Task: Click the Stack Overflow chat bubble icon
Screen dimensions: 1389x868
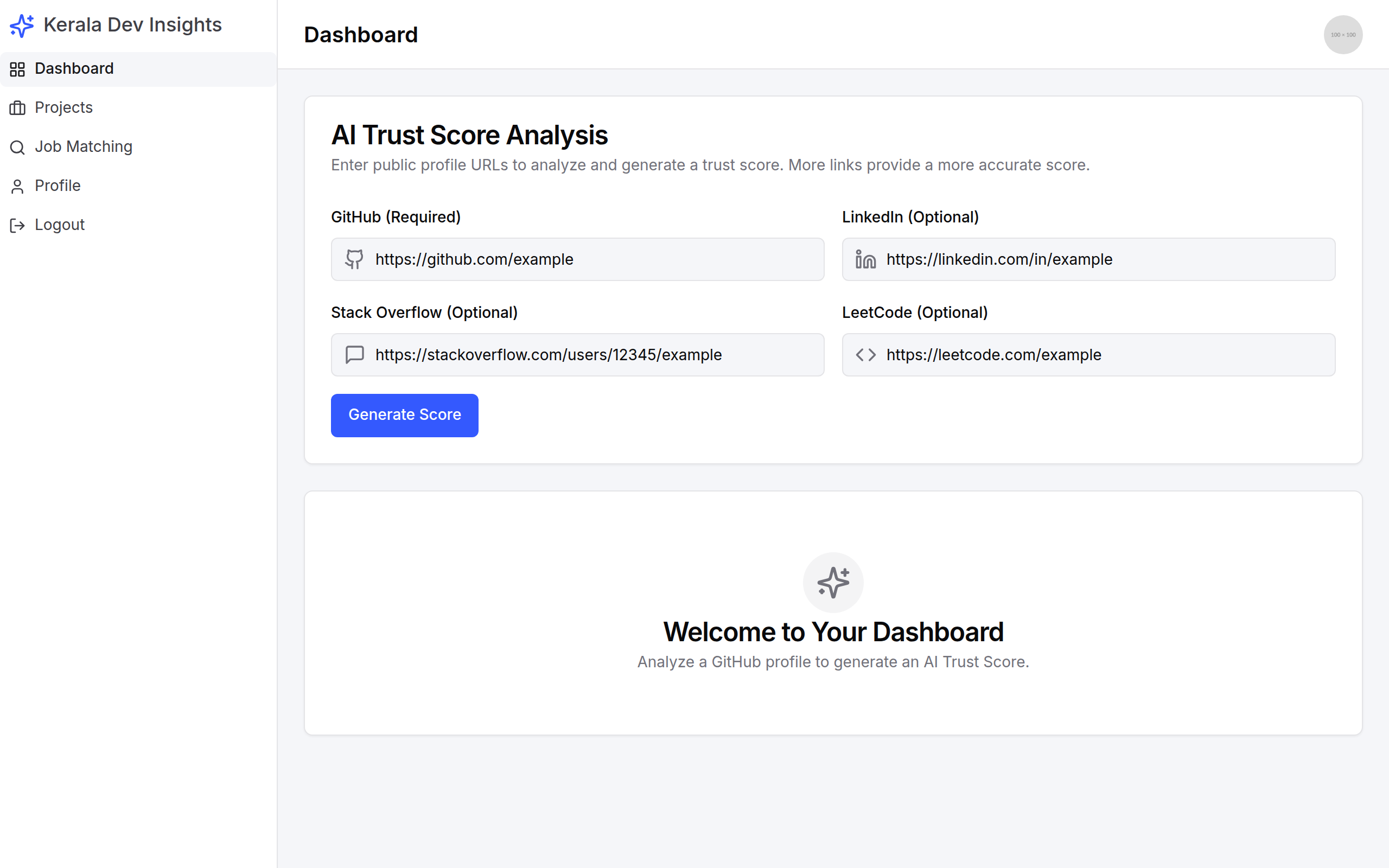Action: [x=354, y=355]
